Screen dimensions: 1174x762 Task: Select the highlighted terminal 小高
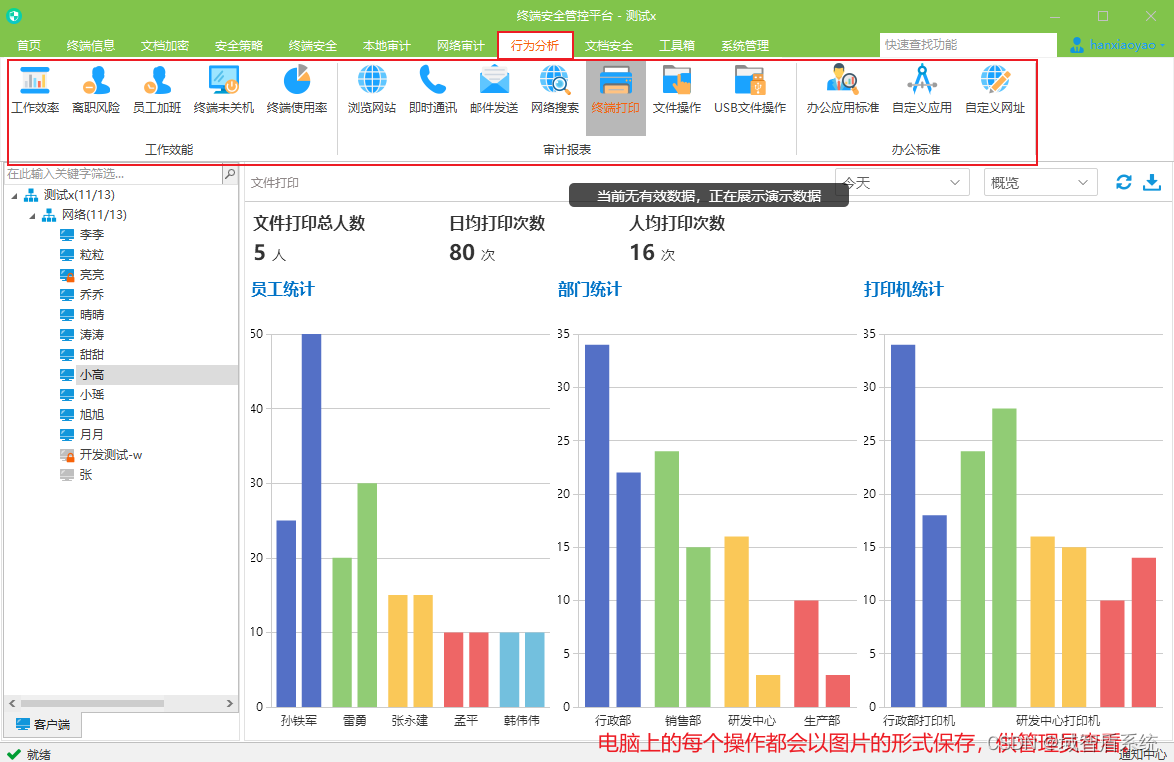click(92, 375)
